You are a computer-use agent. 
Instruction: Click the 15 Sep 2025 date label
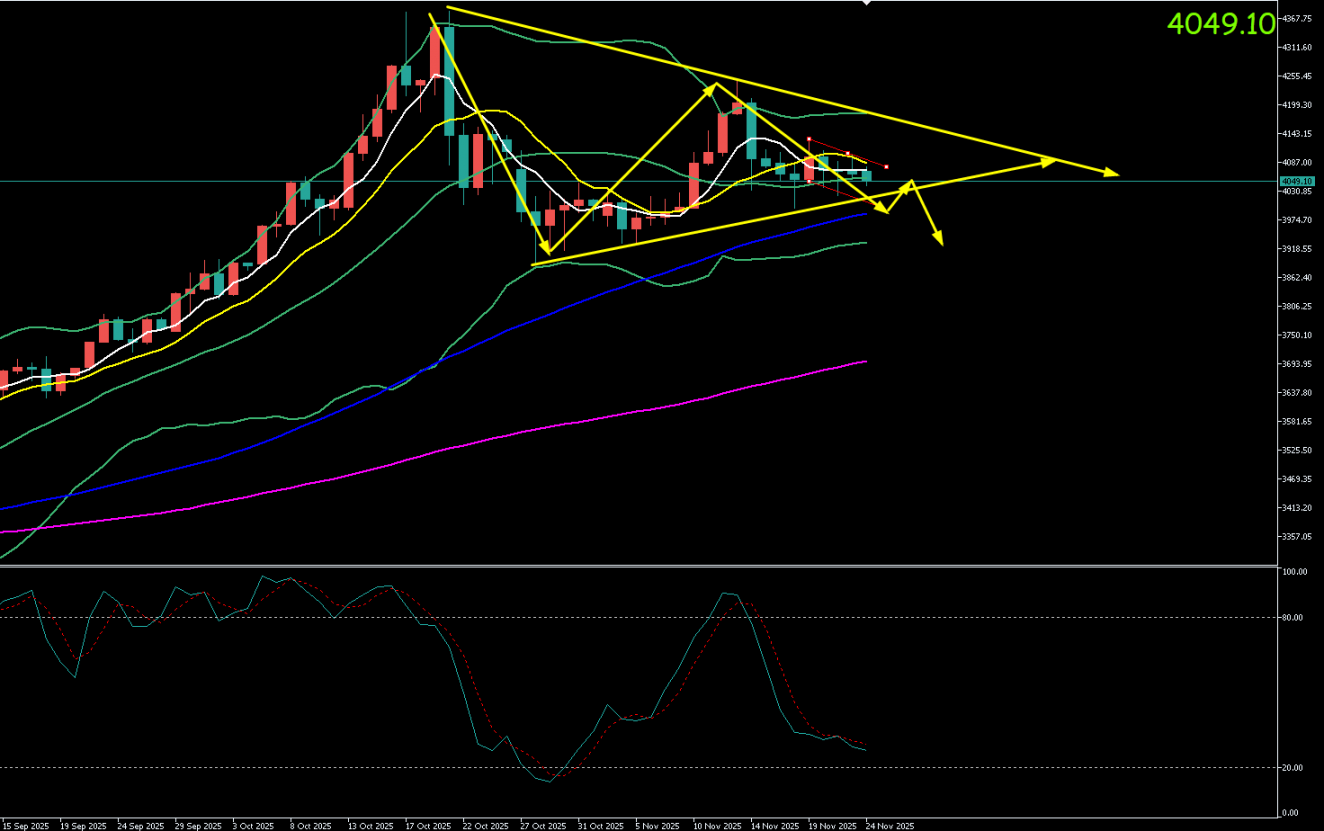[25, 826]
